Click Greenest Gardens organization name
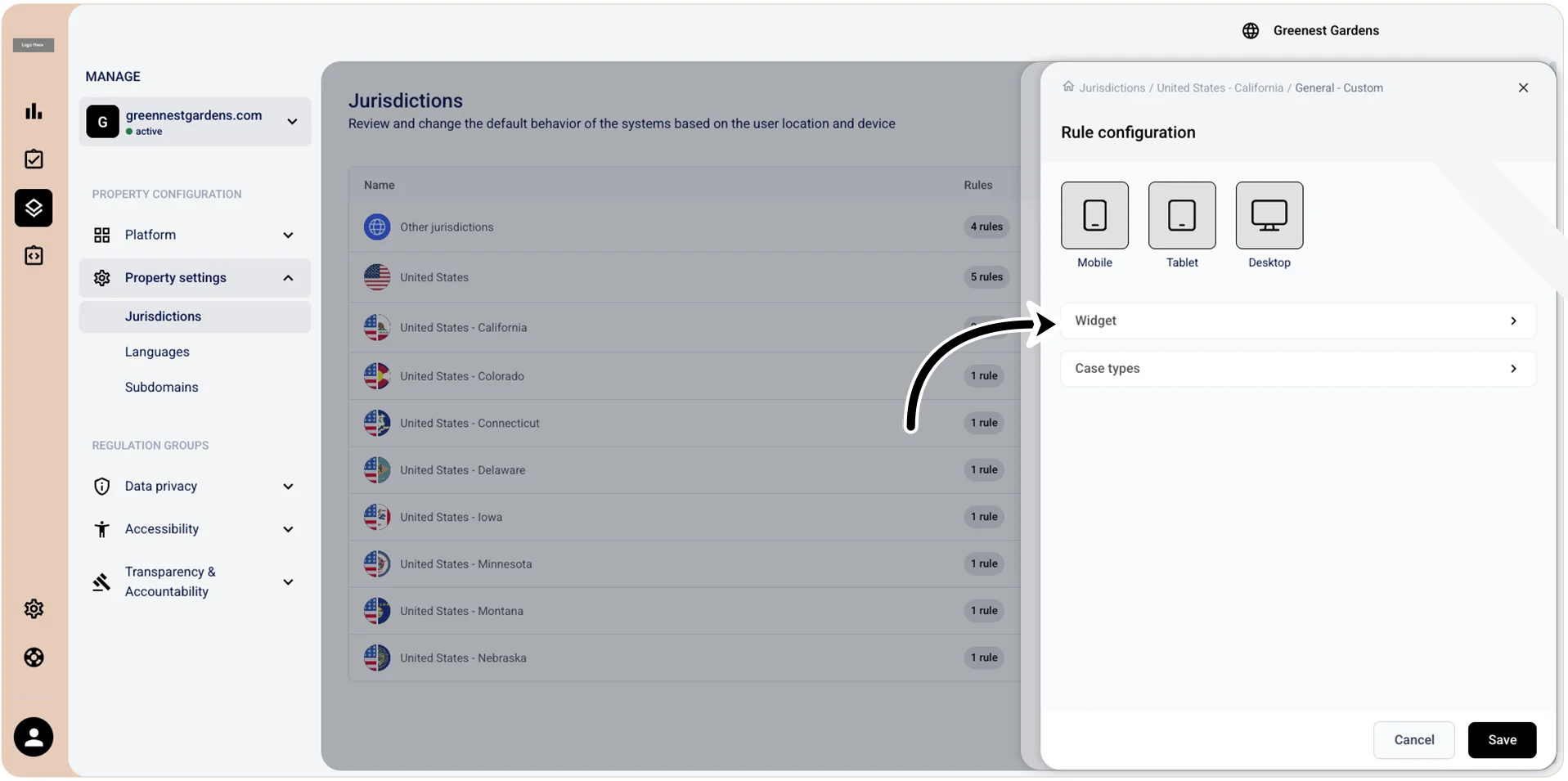This screenshot has height=781, width=1568. tap(1326, 30)
